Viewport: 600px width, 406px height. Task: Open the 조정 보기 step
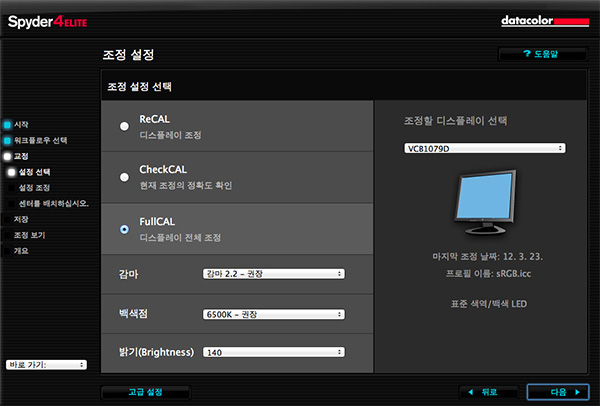[x=28, y=235]
